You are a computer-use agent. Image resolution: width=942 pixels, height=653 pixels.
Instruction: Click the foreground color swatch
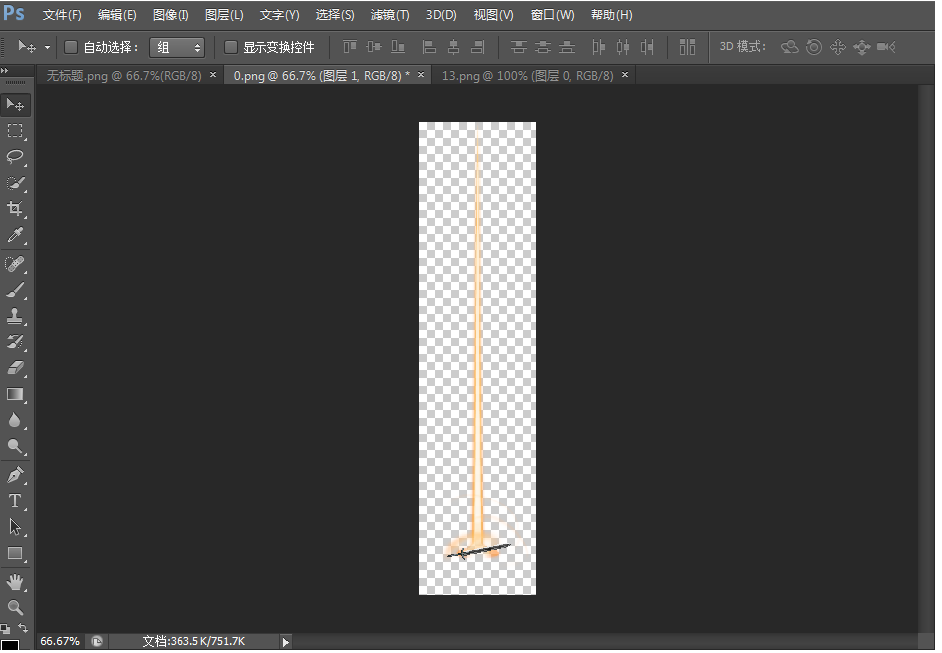[x=10, y=646]
